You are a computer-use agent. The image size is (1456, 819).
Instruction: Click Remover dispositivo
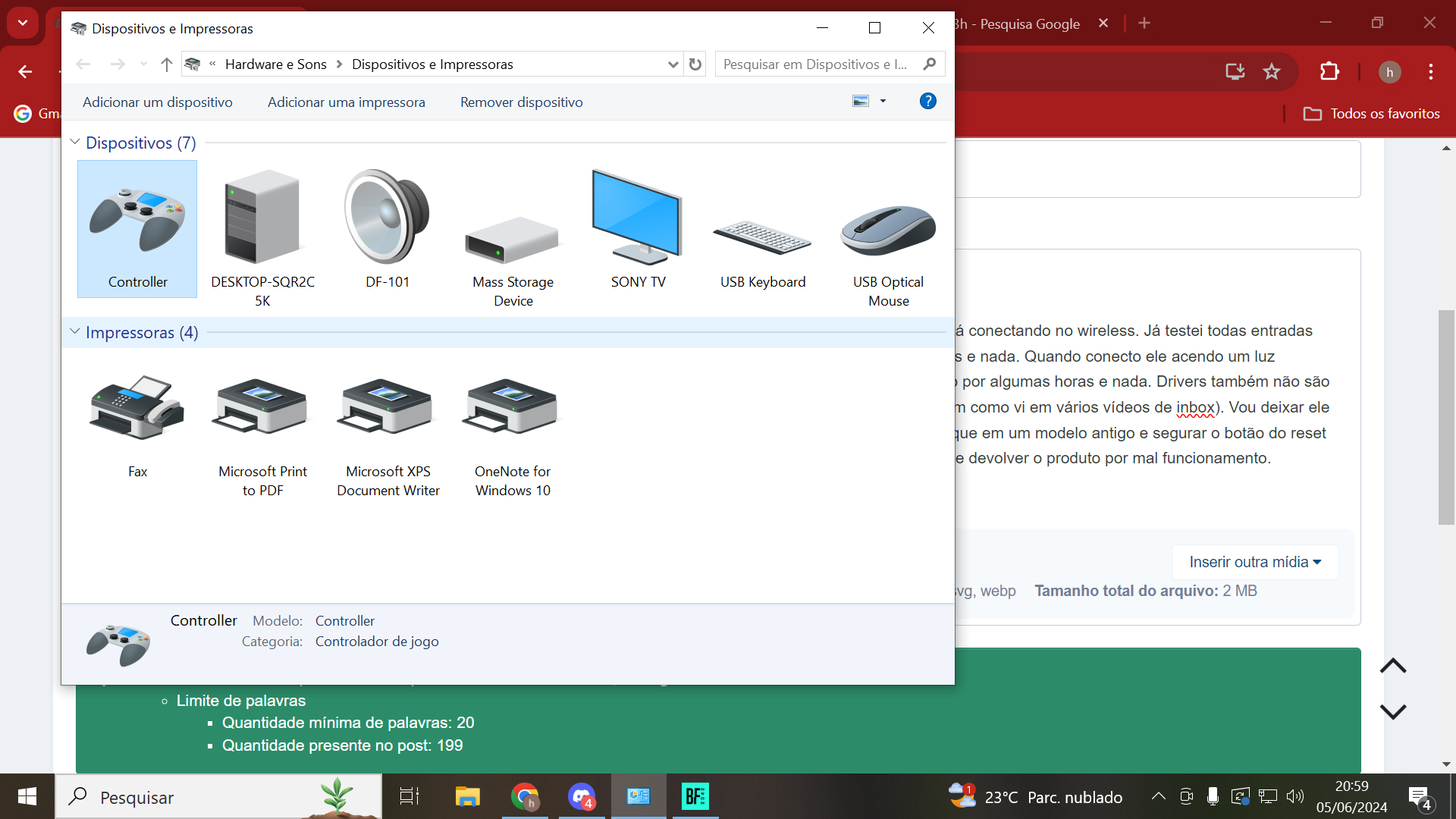point(522,102)
